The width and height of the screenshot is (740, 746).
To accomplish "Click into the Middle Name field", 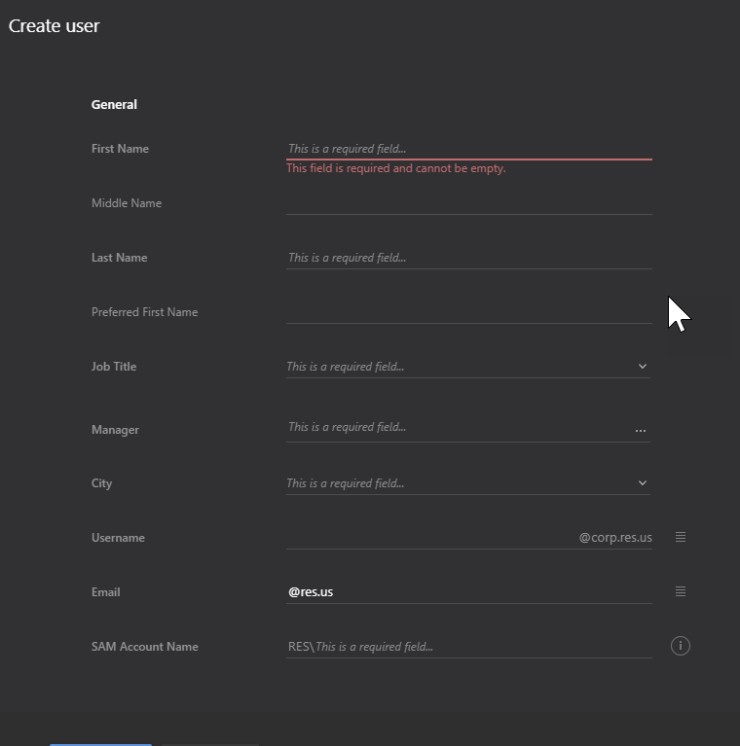I will (x=468, y=203).
